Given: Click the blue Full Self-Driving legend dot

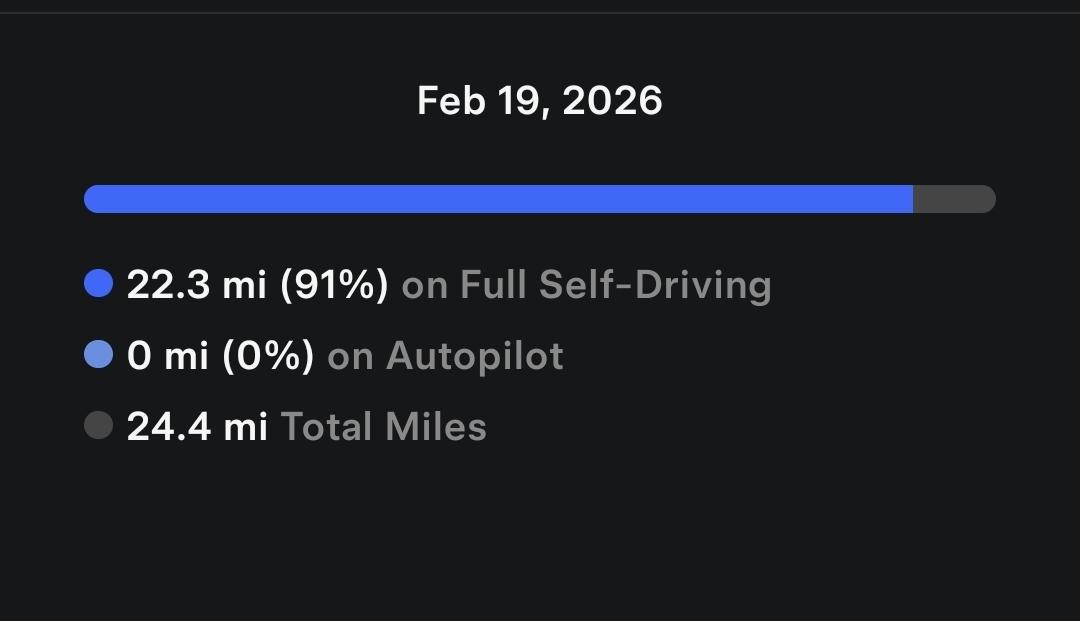Looking at the screenshot, I should coord(98,285).
